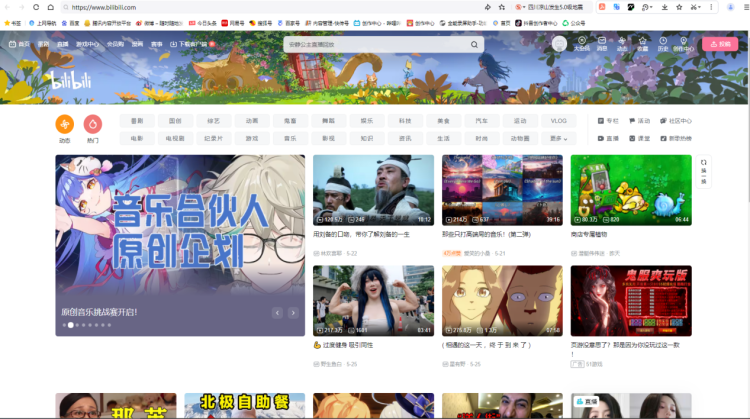The image size is (750, 419).
Task: Click the search magnifier icon
Action: coord(472,45)
